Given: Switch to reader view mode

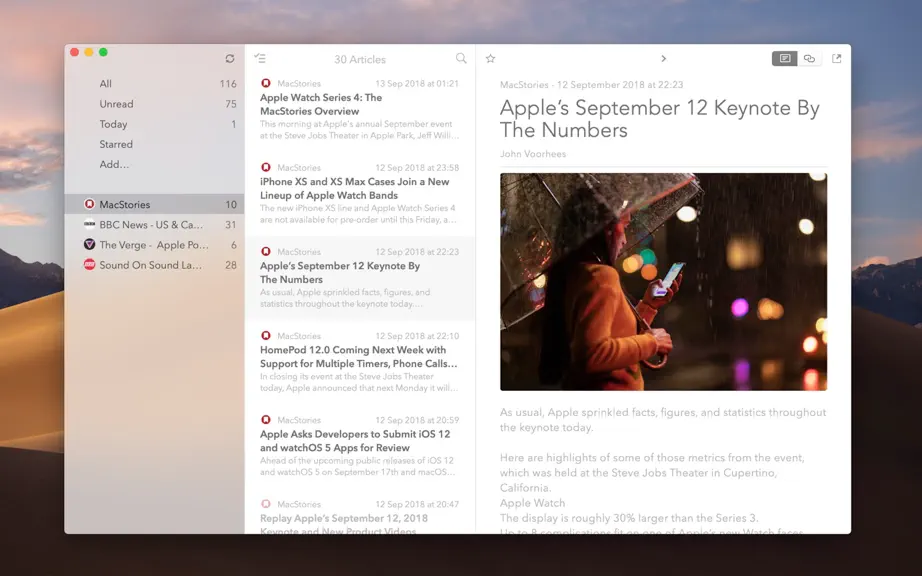Looking at the screenshot, I should pos(784,58).
